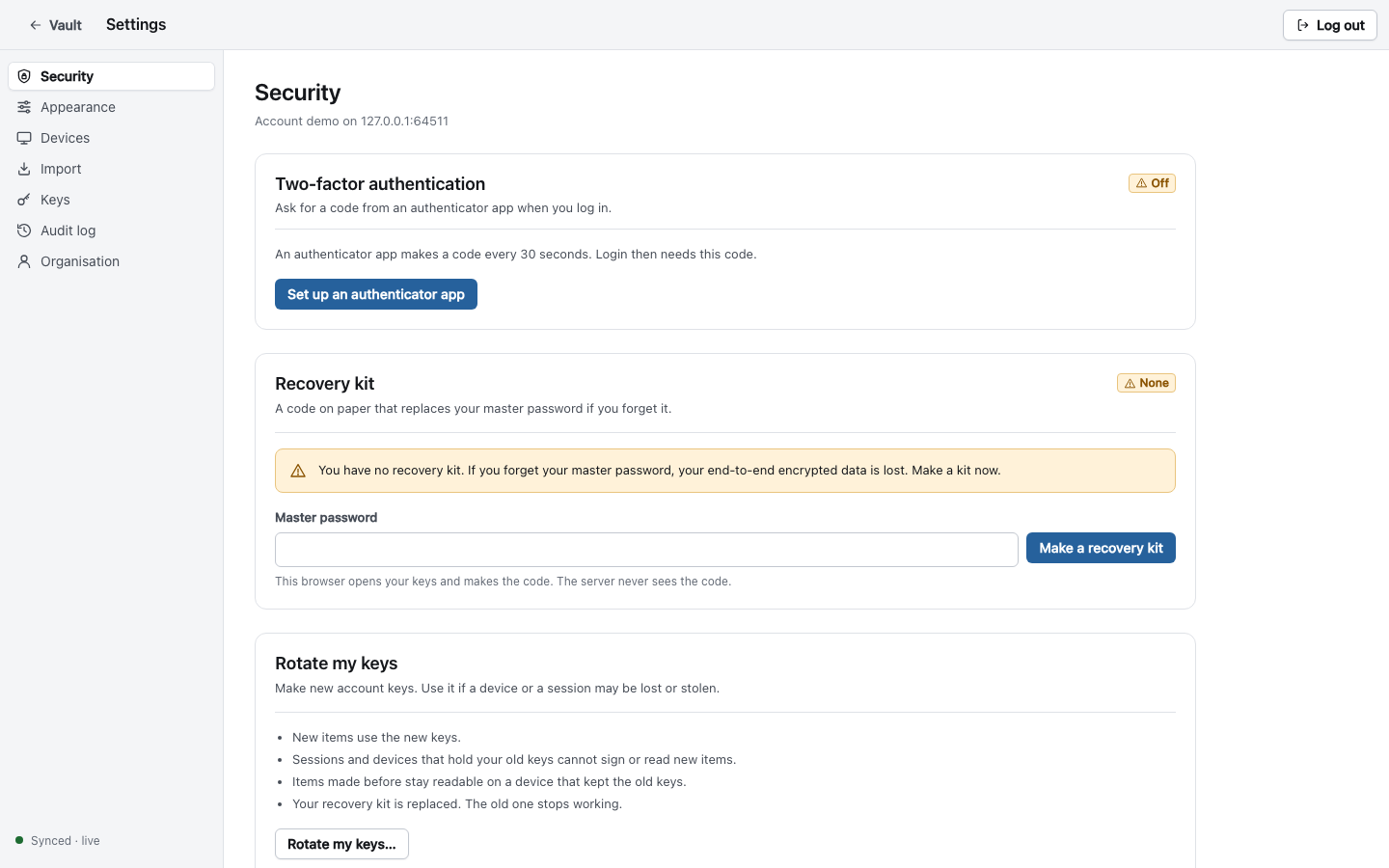1389x868 pixels.
Task: Go to Appearance settings
Action: tap(112, 107)
